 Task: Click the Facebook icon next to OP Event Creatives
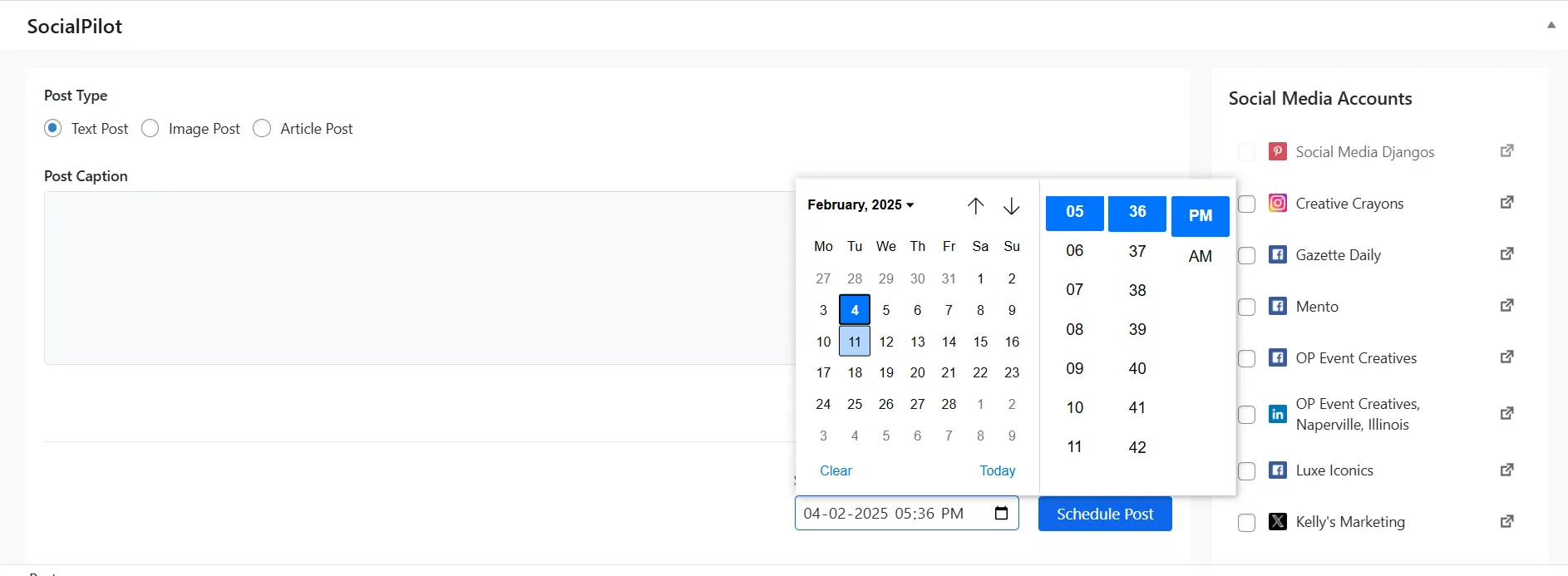point(1278,357)
